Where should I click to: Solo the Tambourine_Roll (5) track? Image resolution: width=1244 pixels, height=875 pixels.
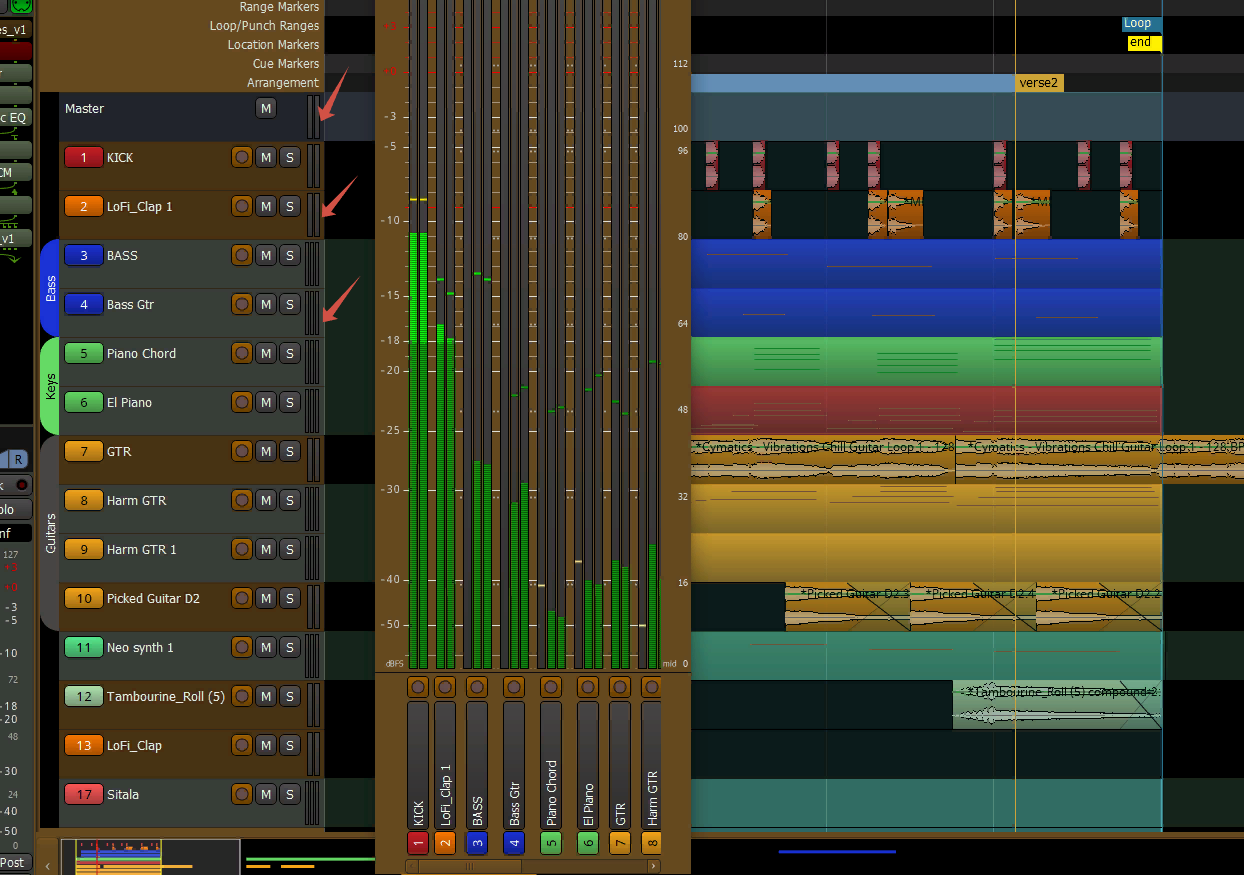pos(289,696)
